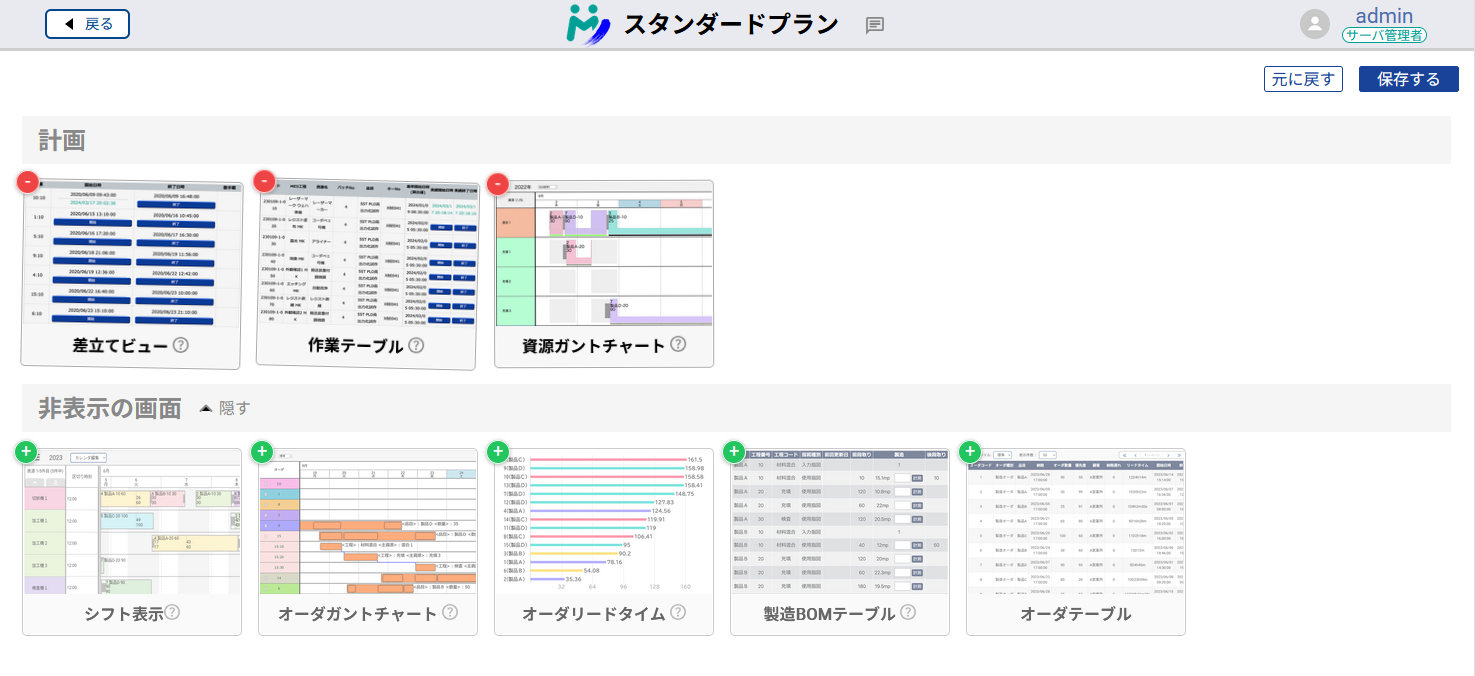Click the green plus icon on シフト表示
1475x676 pixels.
pyautogui.click(x=26, y=452)
